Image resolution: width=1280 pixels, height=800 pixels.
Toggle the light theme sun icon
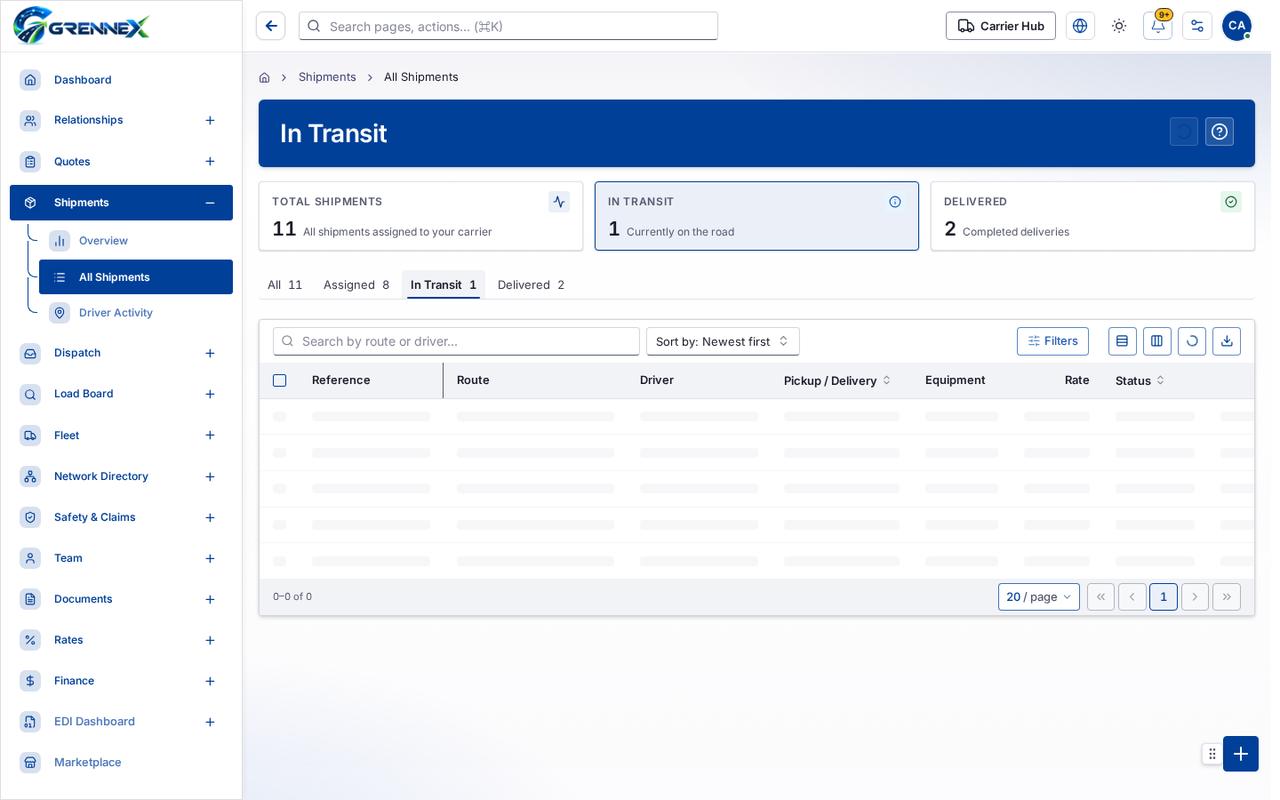point(1119,26)
